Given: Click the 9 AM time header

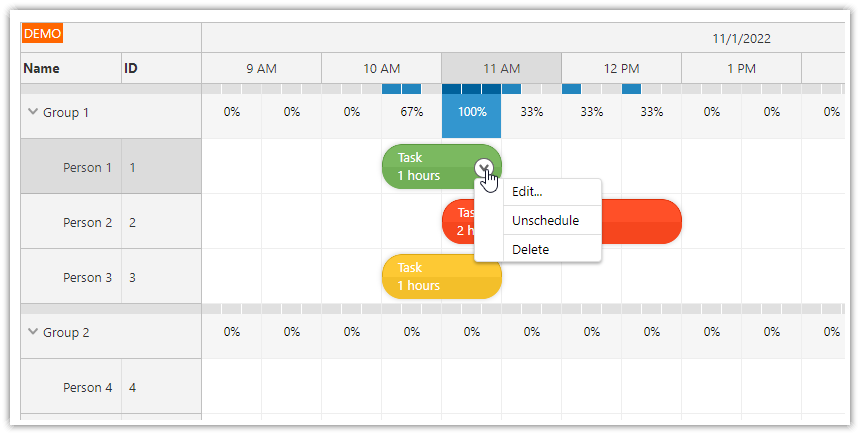Looking at the screenshot, I should (261, 69).
